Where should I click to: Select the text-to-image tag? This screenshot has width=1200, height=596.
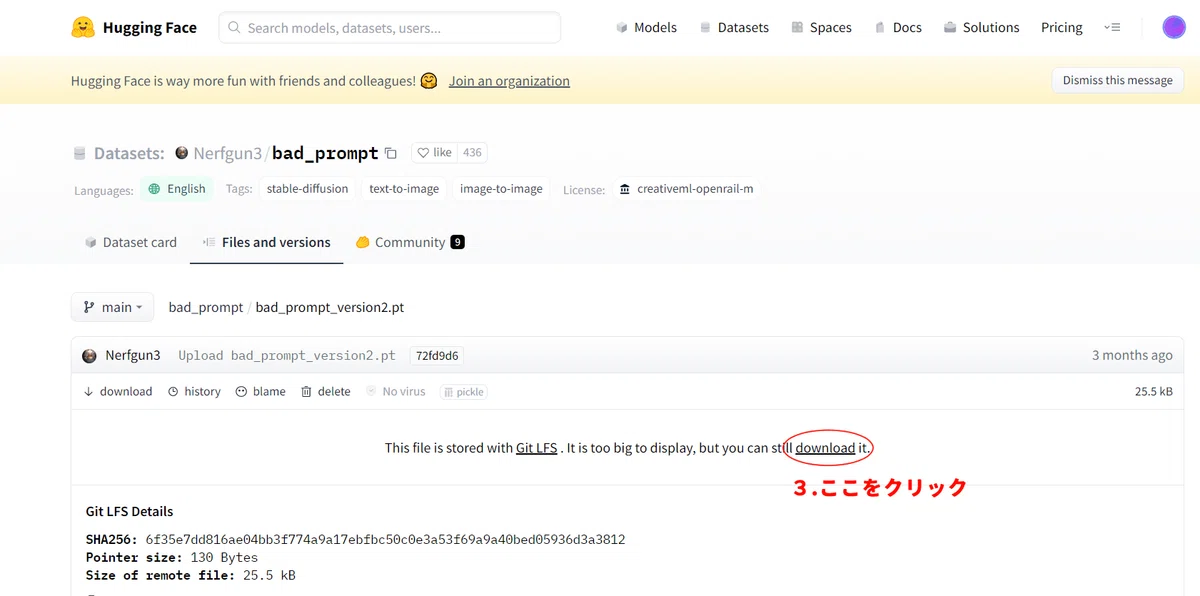point(404,188)
